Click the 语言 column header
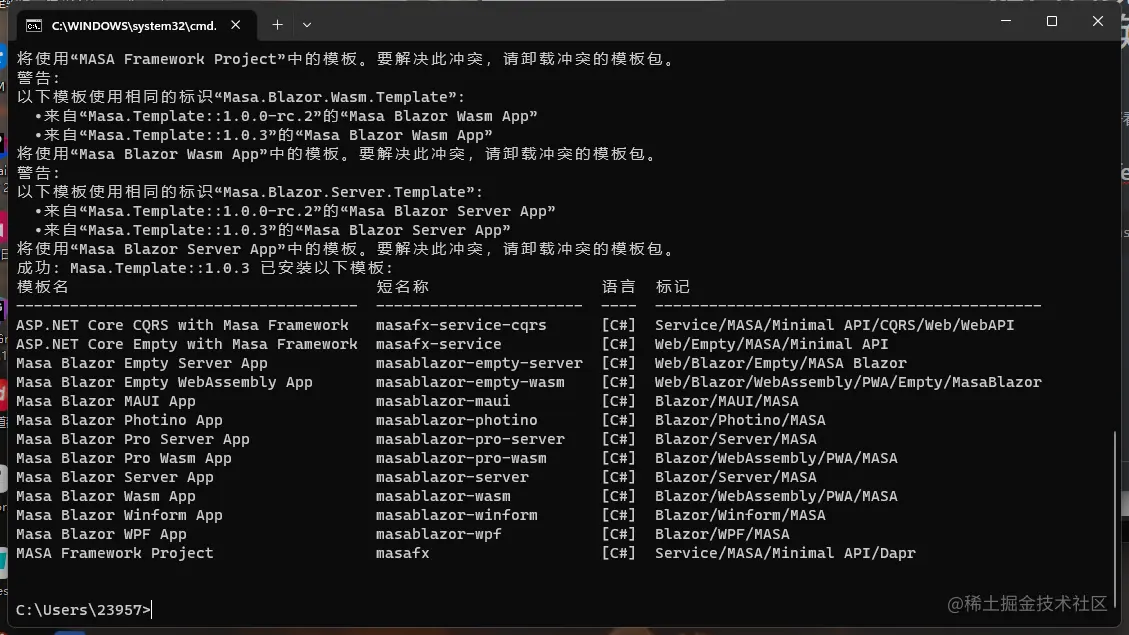The image size is (1129, 635). [619, 287]
